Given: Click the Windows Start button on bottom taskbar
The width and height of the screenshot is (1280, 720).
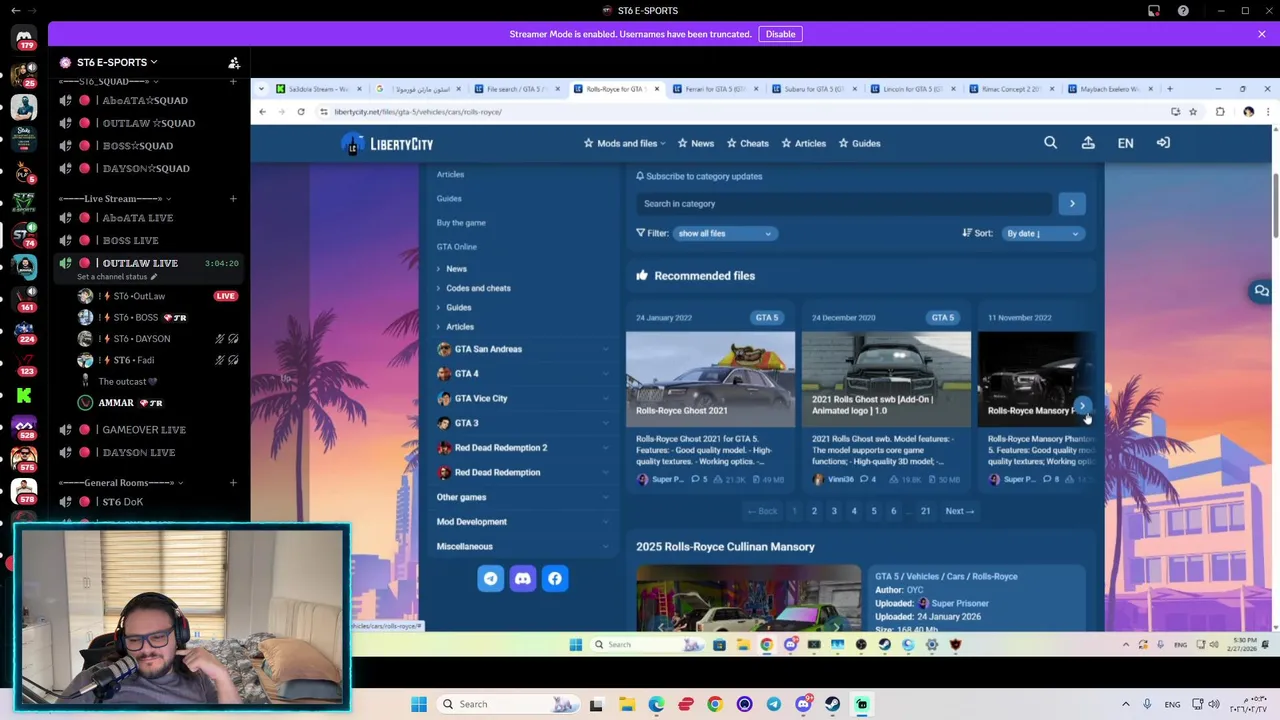Looking at the screenshot, I should pyautogui.click(x=419, y=704).
